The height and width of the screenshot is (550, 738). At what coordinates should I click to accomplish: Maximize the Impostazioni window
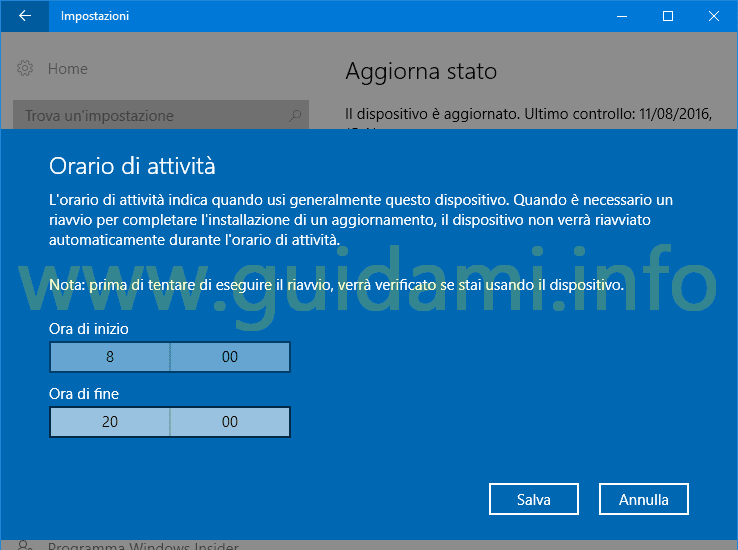(667, 16)
